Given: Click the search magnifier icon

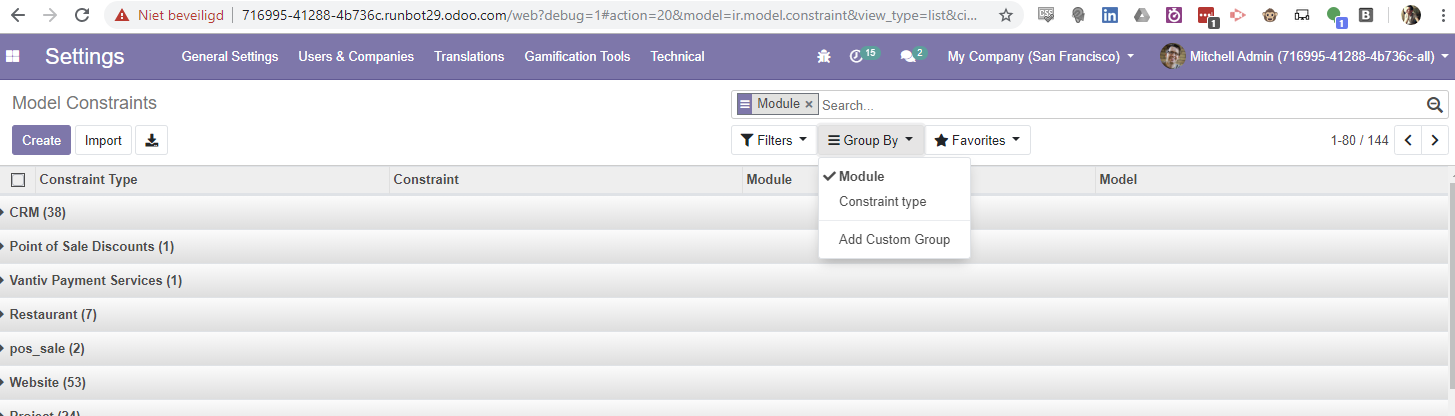Looking at the screenshot, I should click(1434, 105).
